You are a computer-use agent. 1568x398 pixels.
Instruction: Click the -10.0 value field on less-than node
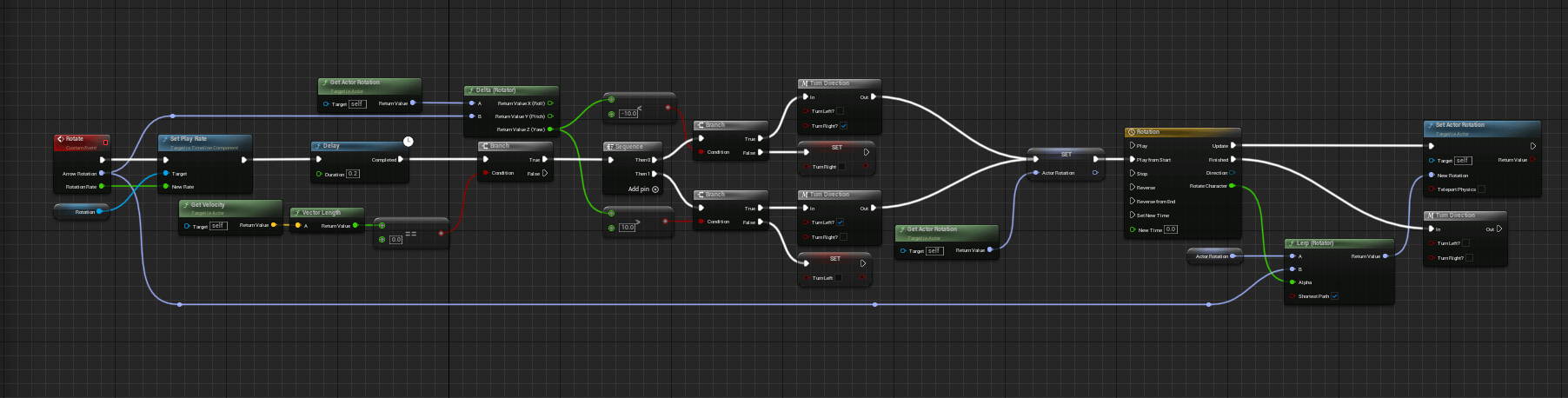coord(628,114)
